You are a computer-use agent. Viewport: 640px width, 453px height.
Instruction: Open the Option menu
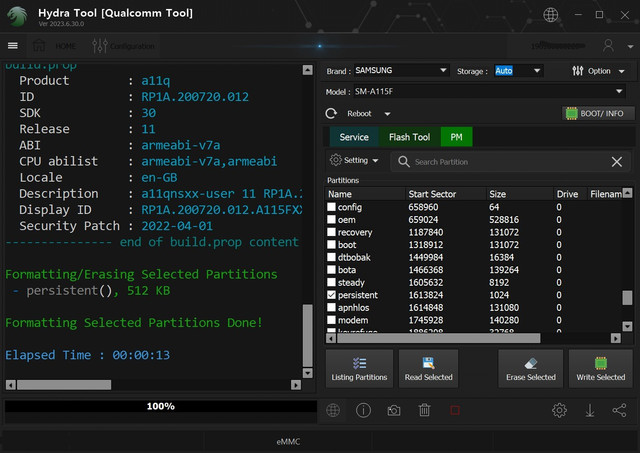pyautogui.click(x=598, y=71)
